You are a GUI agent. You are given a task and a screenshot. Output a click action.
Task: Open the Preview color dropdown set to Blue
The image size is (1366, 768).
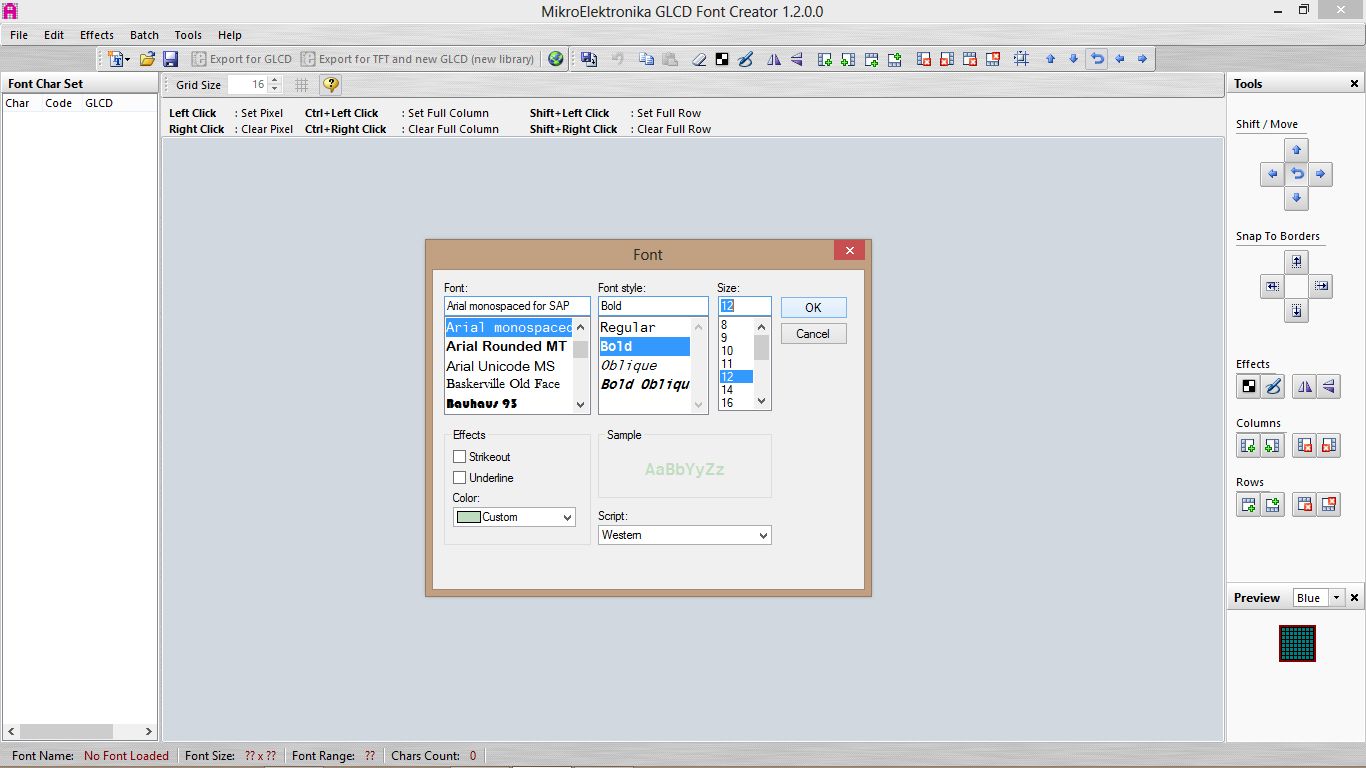(1318, 598)
